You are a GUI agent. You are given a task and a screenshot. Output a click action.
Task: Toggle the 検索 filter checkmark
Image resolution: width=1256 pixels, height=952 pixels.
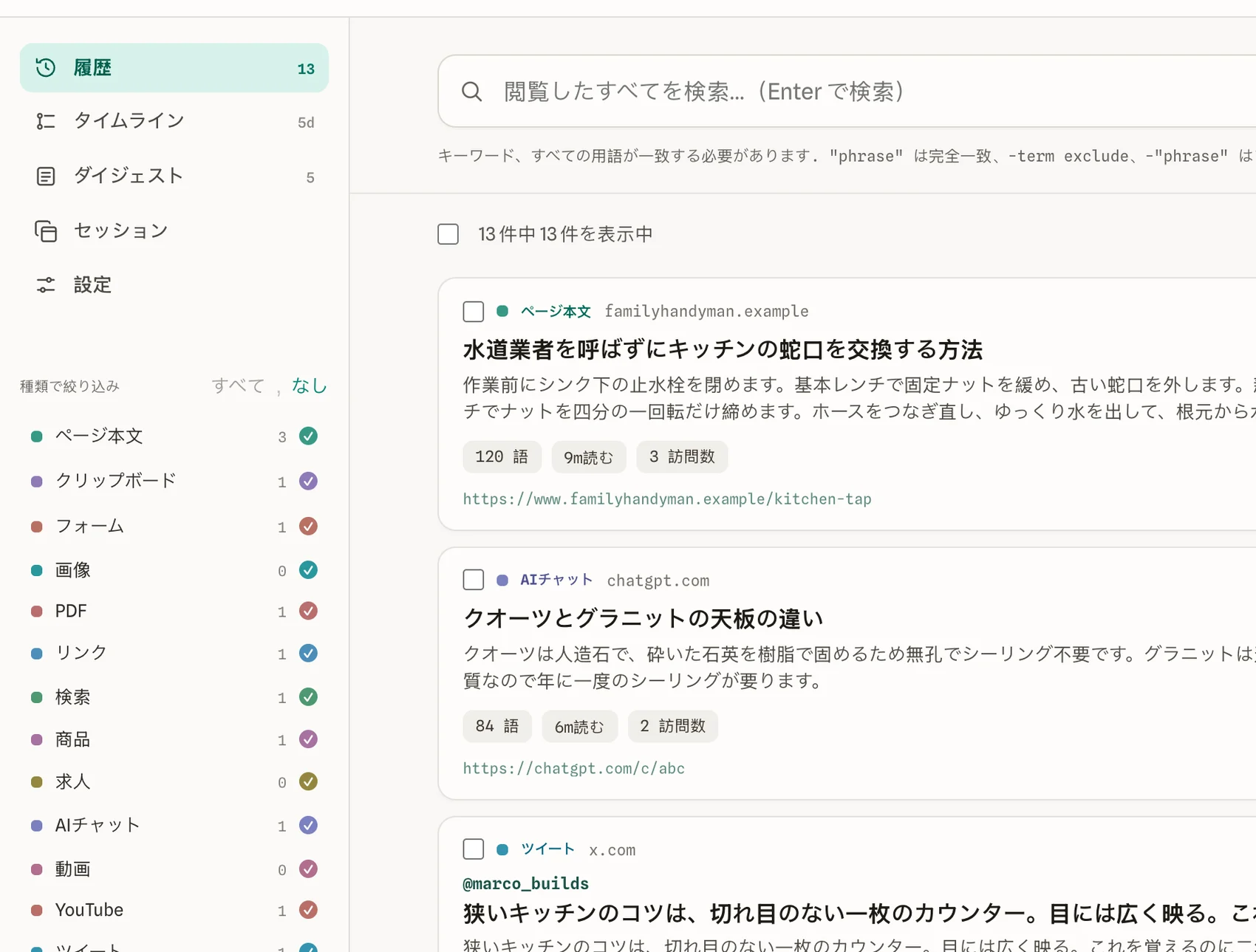point(308,697)
